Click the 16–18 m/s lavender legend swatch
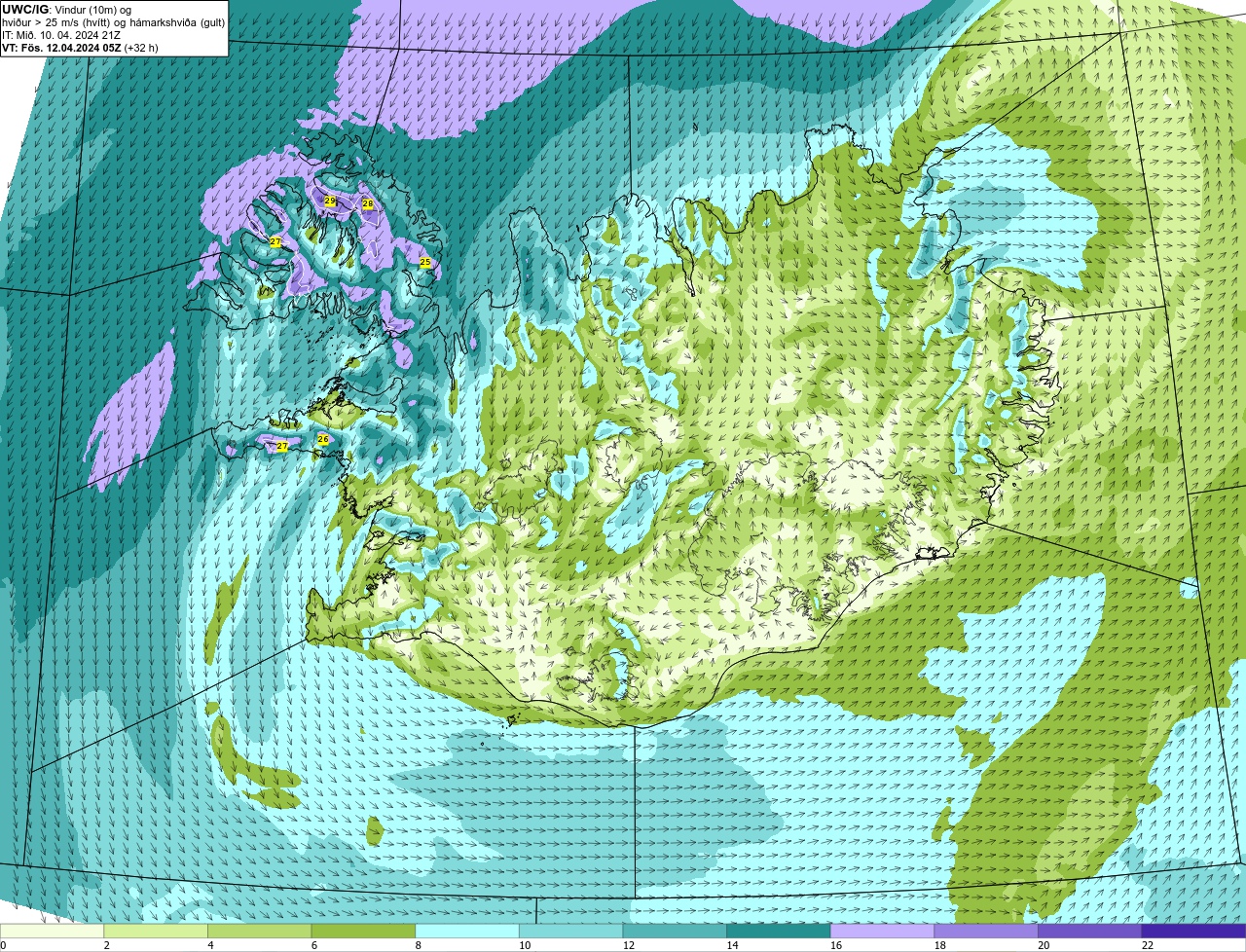 [x=882, y=931]
